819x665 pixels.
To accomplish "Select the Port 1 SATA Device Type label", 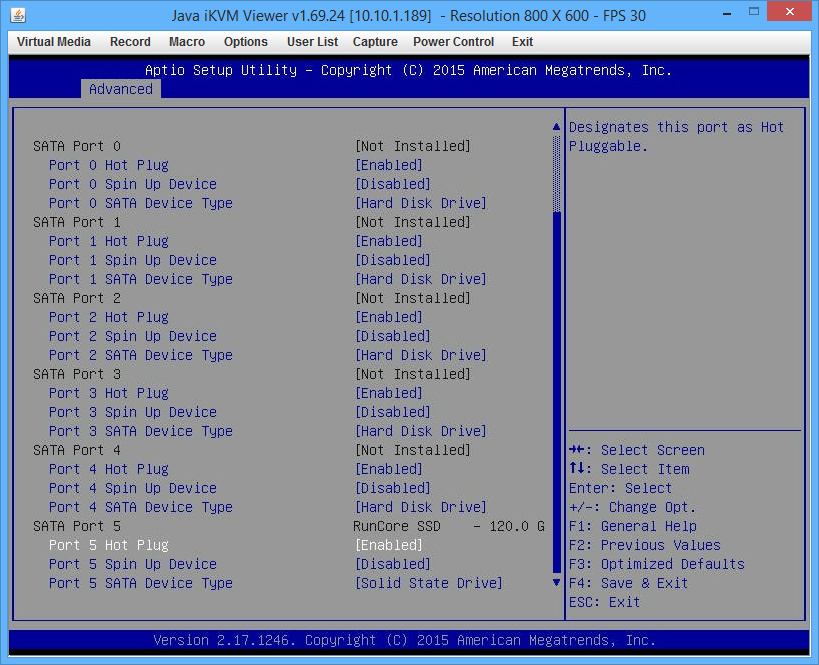I will (141, 279).
